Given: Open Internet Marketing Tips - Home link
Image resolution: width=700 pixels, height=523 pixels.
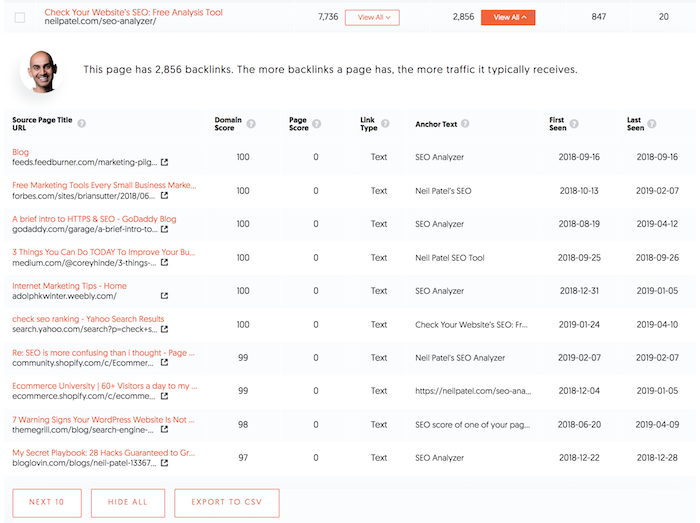Looking at the screenshot, I should click(x=69, y=286).
